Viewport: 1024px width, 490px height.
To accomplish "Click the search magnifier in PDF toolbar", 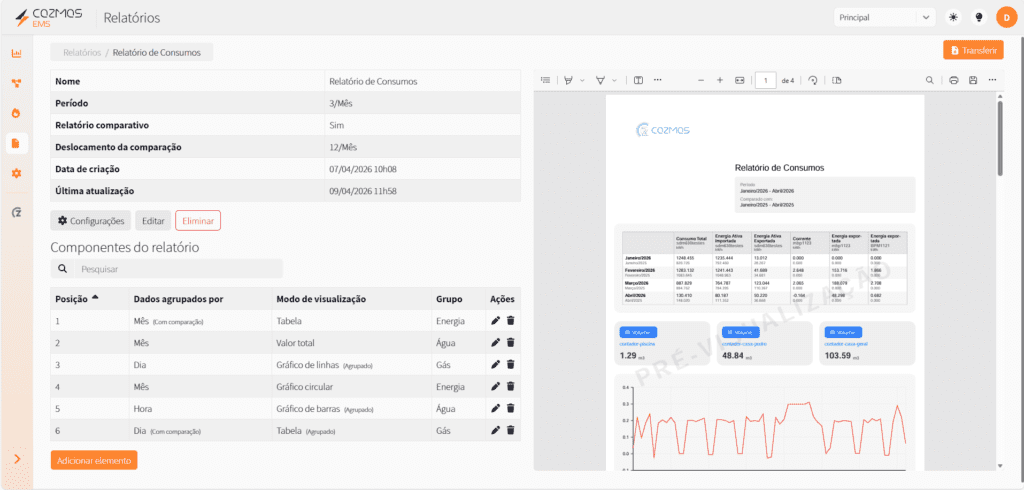I will [930, 80].
